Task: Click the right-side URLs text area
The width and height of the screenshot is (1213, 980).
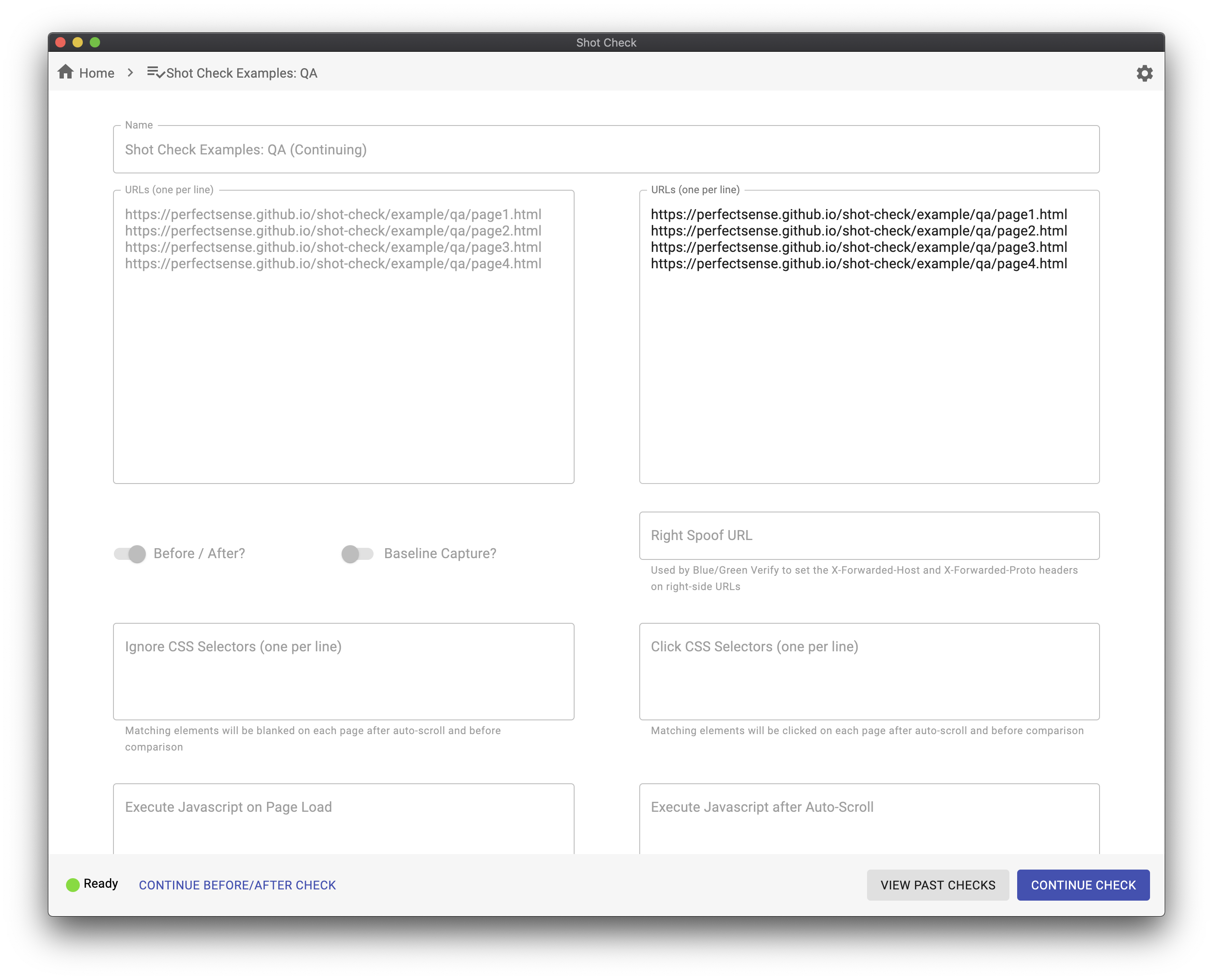Action: pyautogui.click(x=869, y=367)
